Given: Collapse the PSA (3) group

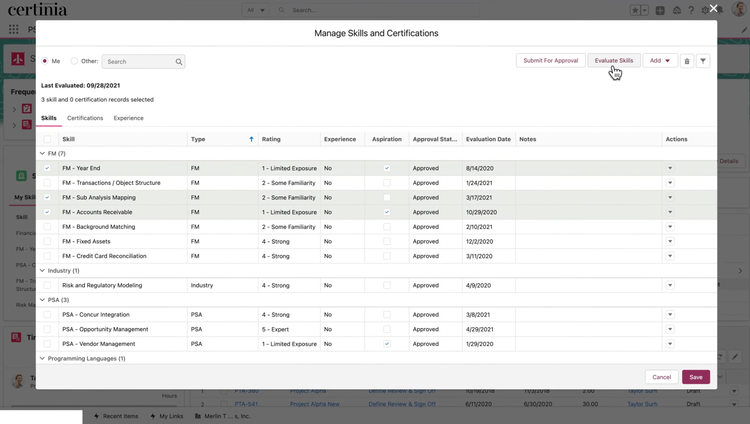Looking at the screenshot, I should [x=43, y=300].
